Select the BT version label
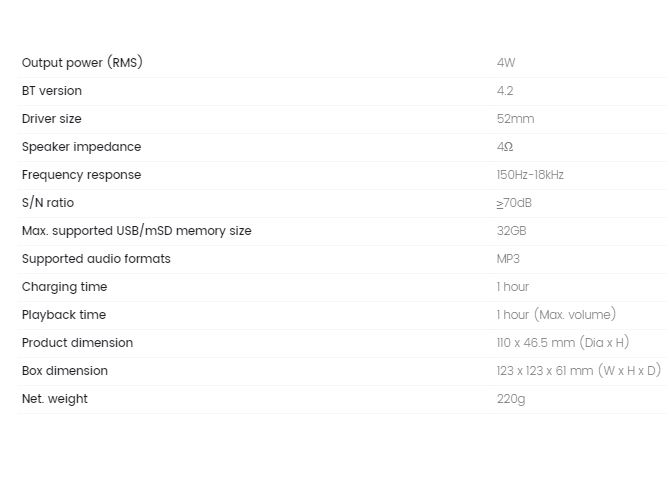This screenshot has height=491, width=669. 52,91
